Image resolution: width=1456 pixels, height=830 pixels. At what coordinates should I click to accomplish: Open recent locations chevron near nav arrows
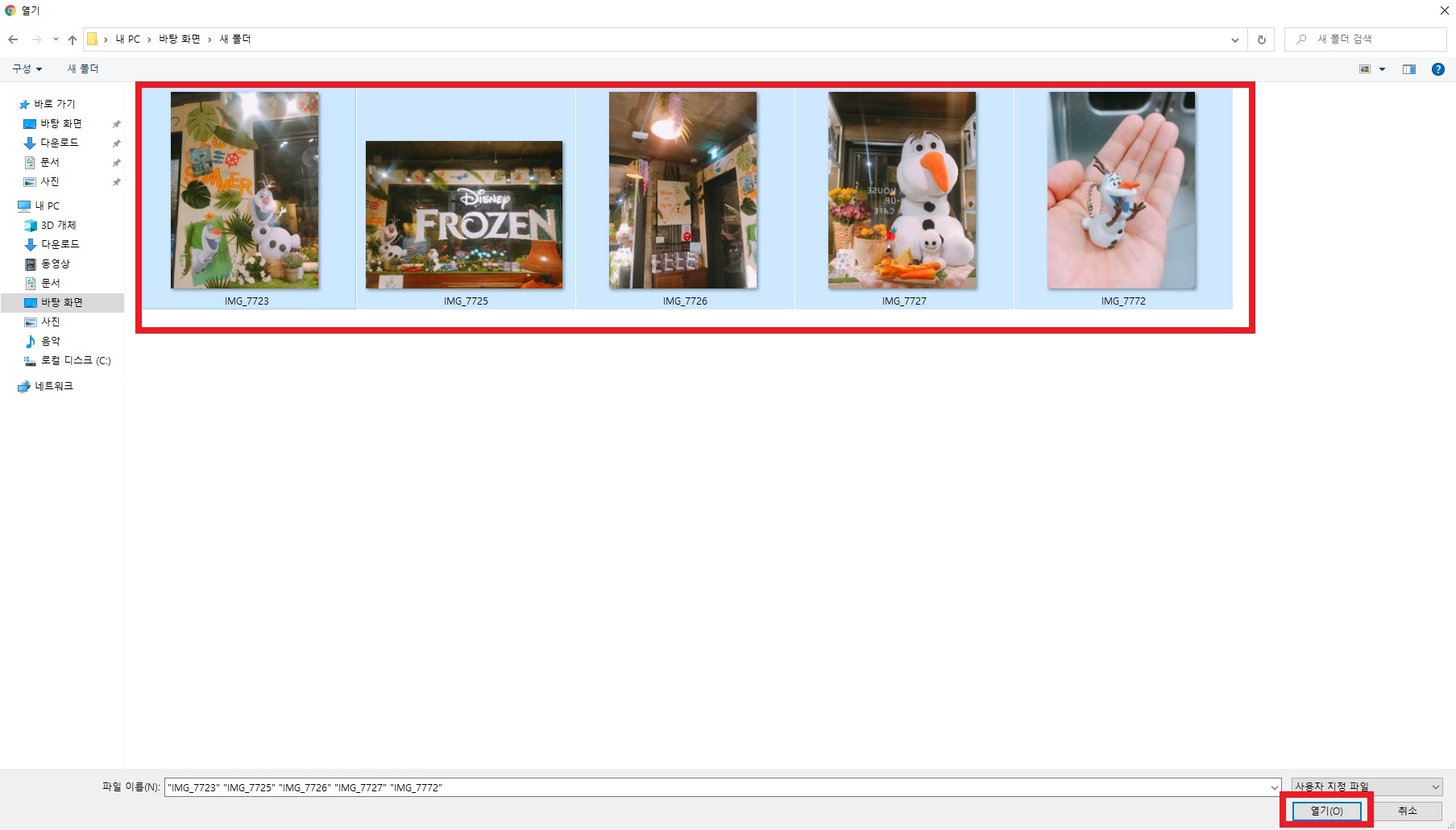point(56,39)
